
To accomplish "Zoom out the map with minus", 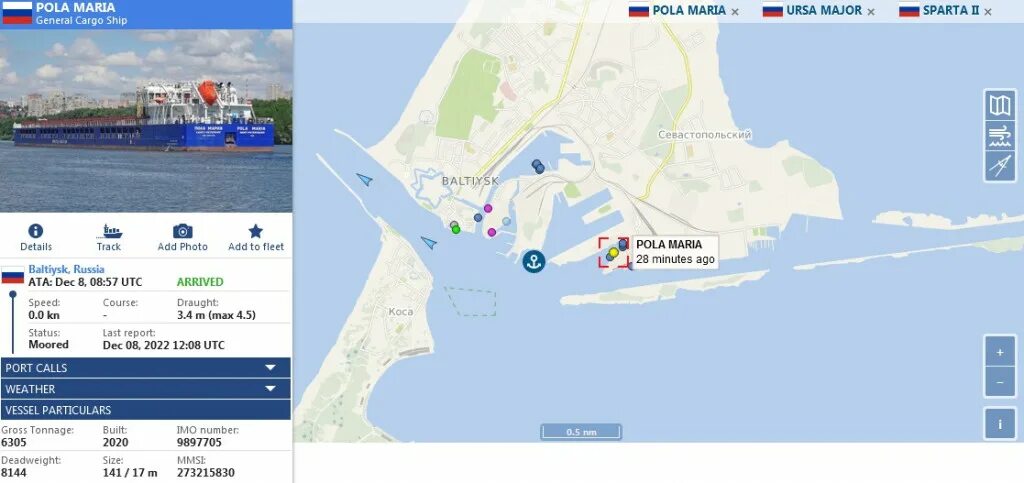I will point(1000,382).
